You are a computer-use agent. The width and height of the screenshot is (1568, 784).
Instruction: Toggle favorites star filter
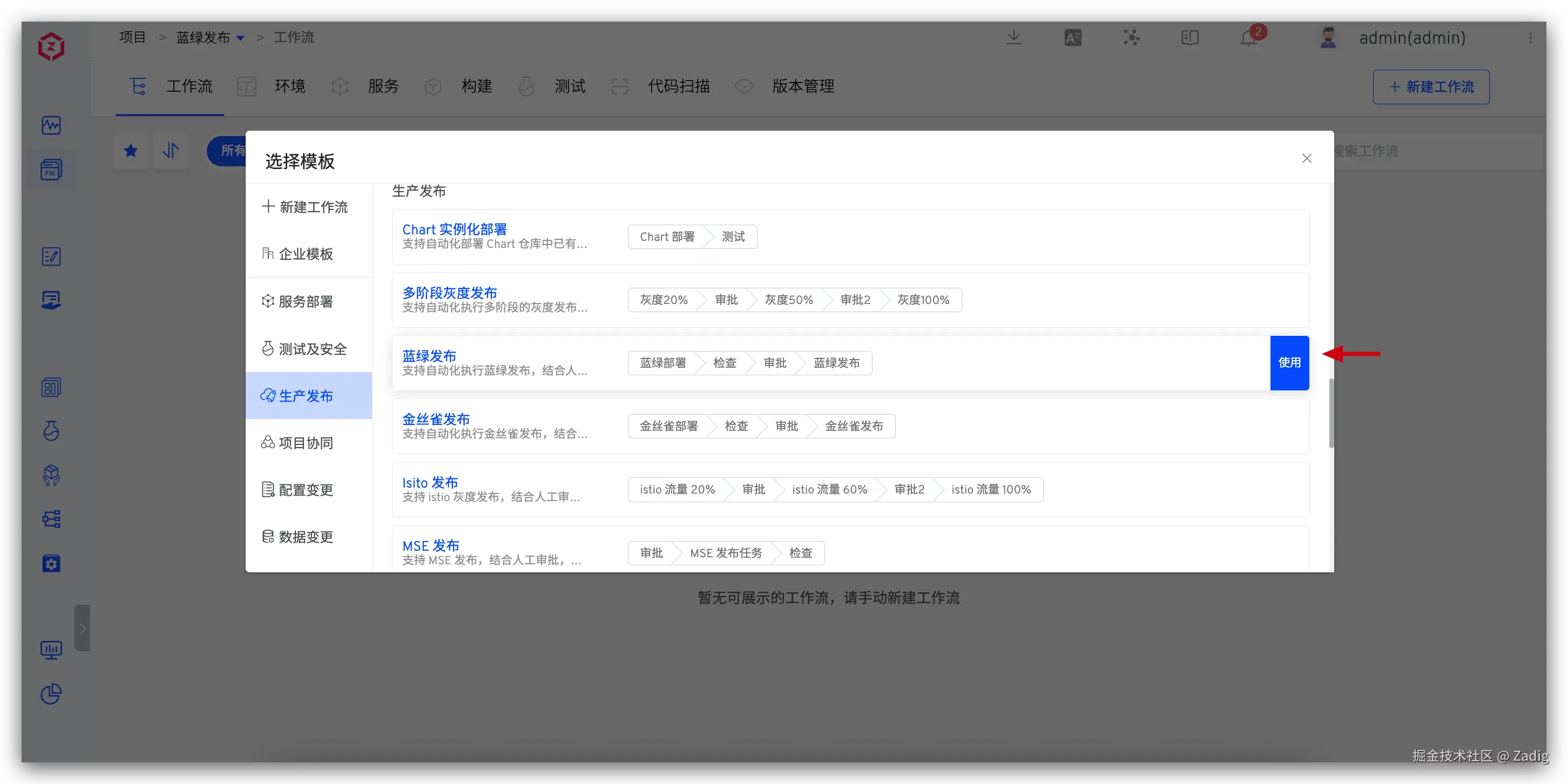131,150
